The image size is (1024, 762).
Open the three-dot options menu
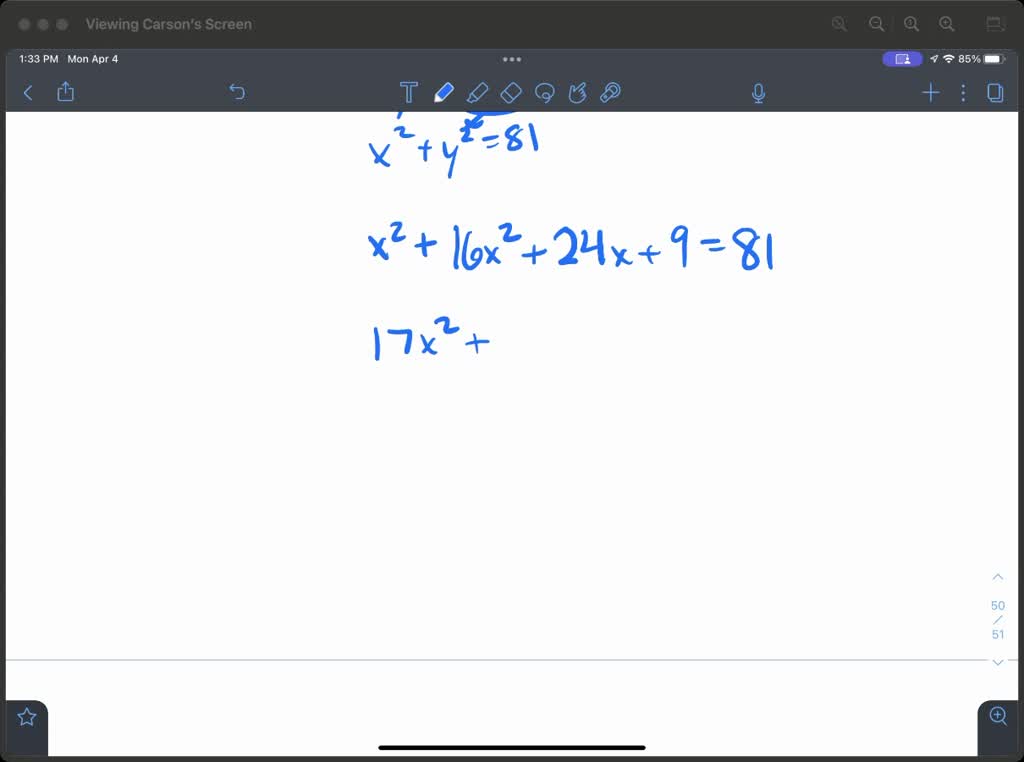(x=962, y=92)
